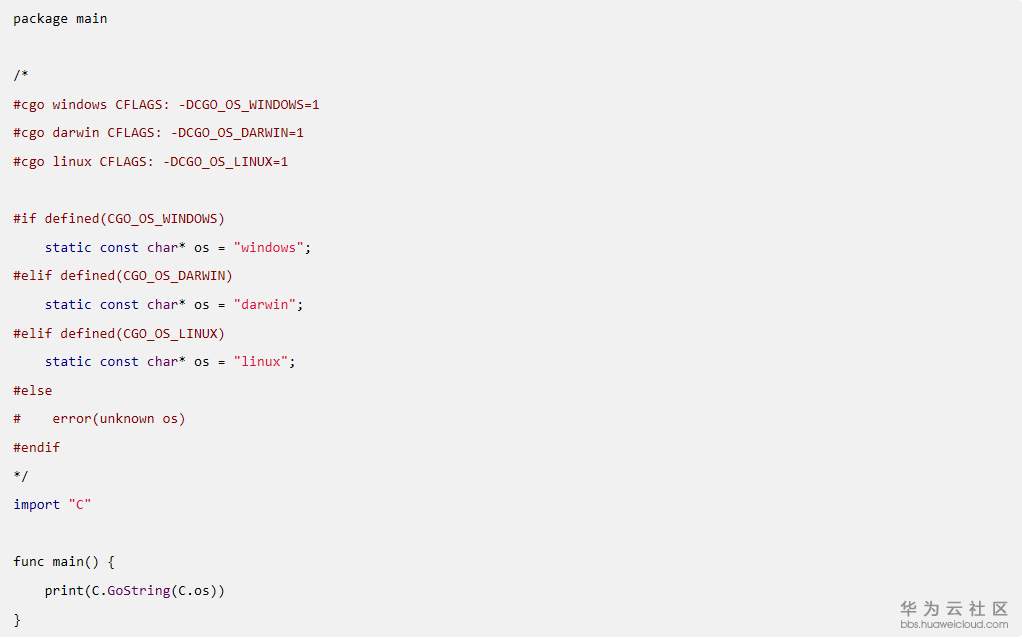
Task: Click the "package main" line
Action: (60, 19)
